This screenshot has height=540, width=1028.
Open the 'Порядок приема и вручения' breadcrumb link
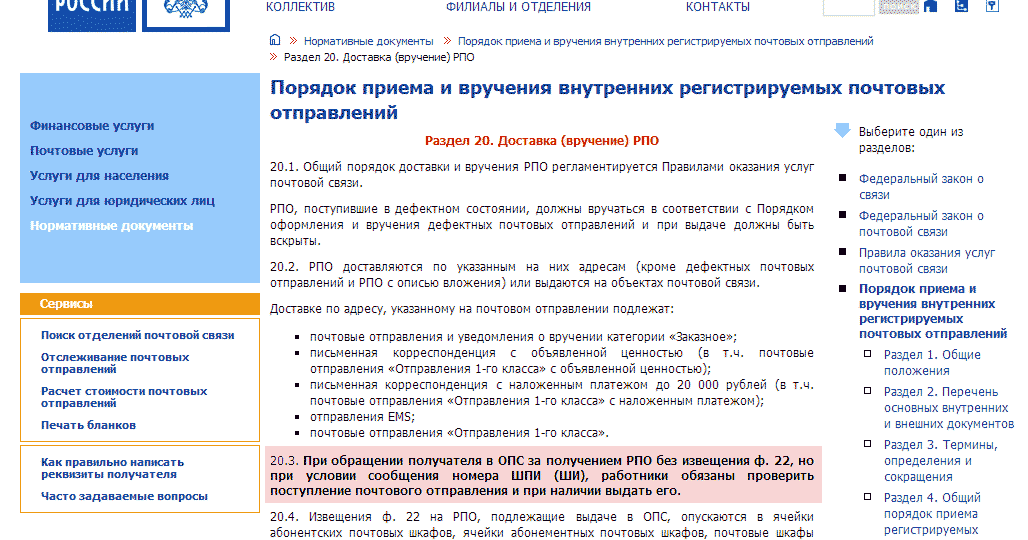click(x=665, y=41)
